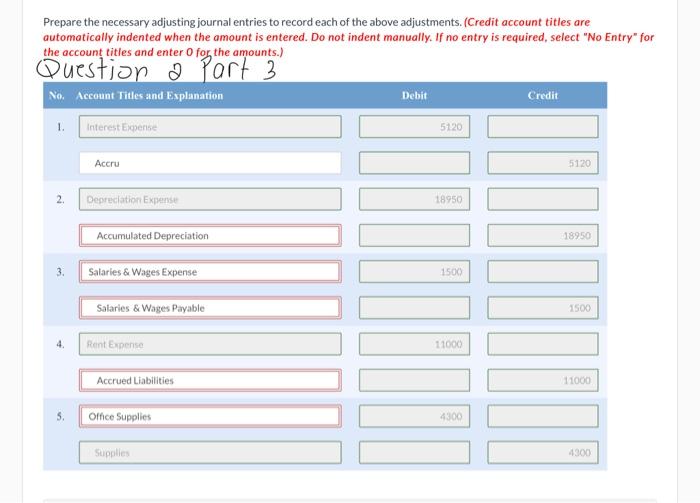Click empty debit field beside Salaries & Wages Payable
This screenshot has width=700, height=503.
[414, 308]
